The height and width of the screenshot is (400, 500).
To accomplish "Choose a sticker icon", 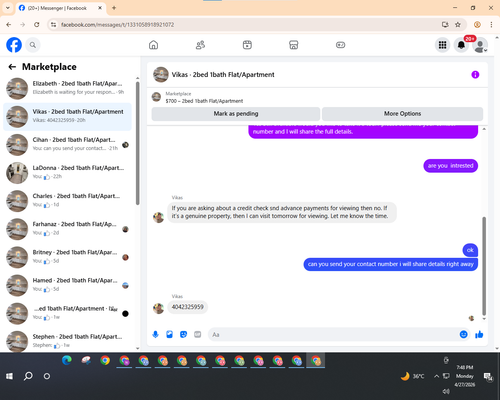I will click(183, 334).
